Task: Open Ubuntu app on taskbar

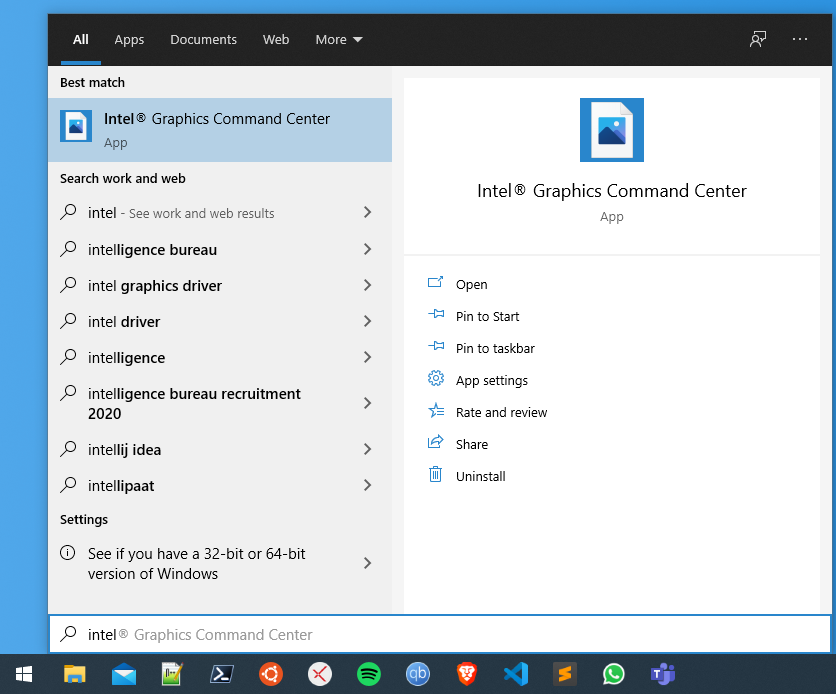Action: (x=271, y=674)
